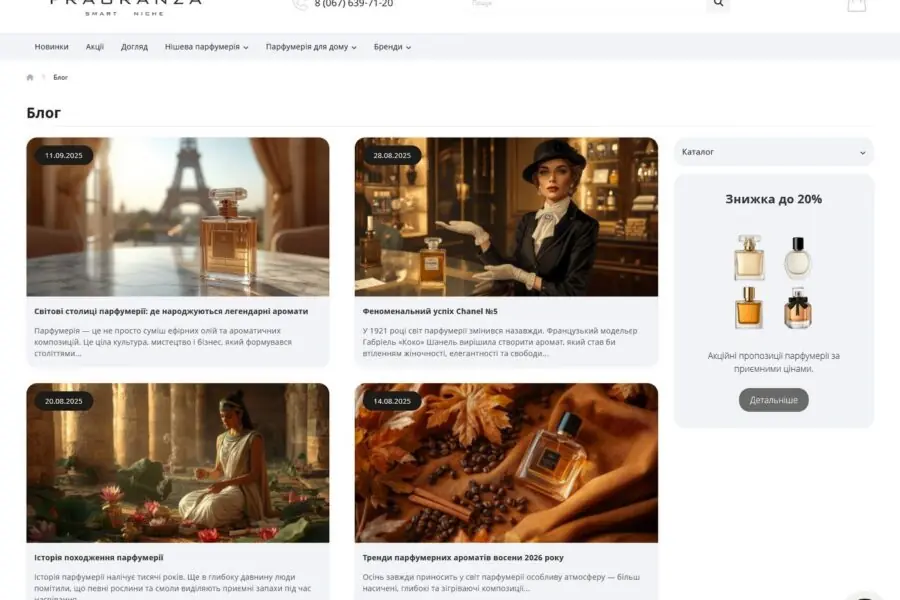Click the Eiffel Tower perfume thumbnail
This screenshot has height=600, width=900.
[x=178, y=217]
